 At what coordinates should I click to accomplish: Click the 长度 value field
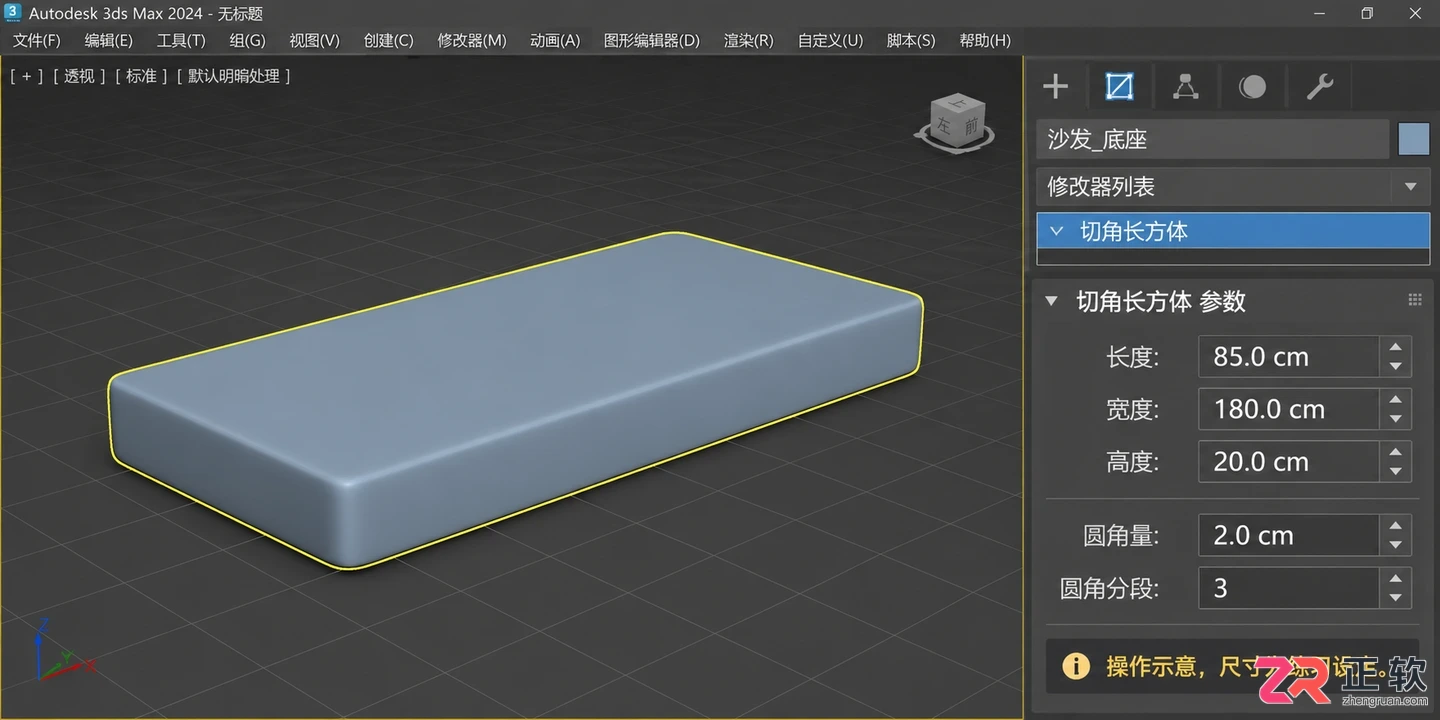[1289, 357]
